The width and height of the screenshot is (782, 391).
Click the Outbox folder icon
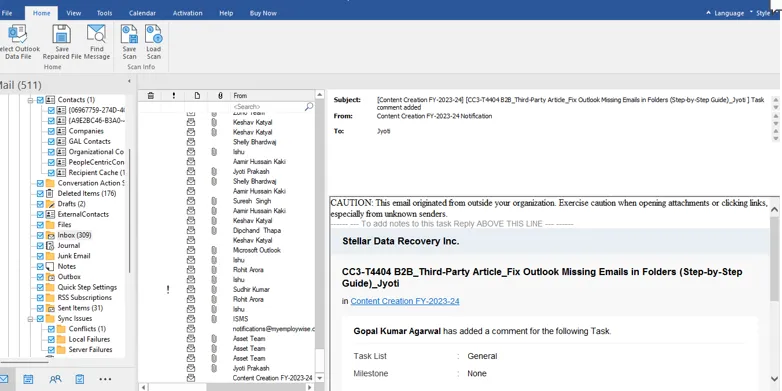[50, 277]
